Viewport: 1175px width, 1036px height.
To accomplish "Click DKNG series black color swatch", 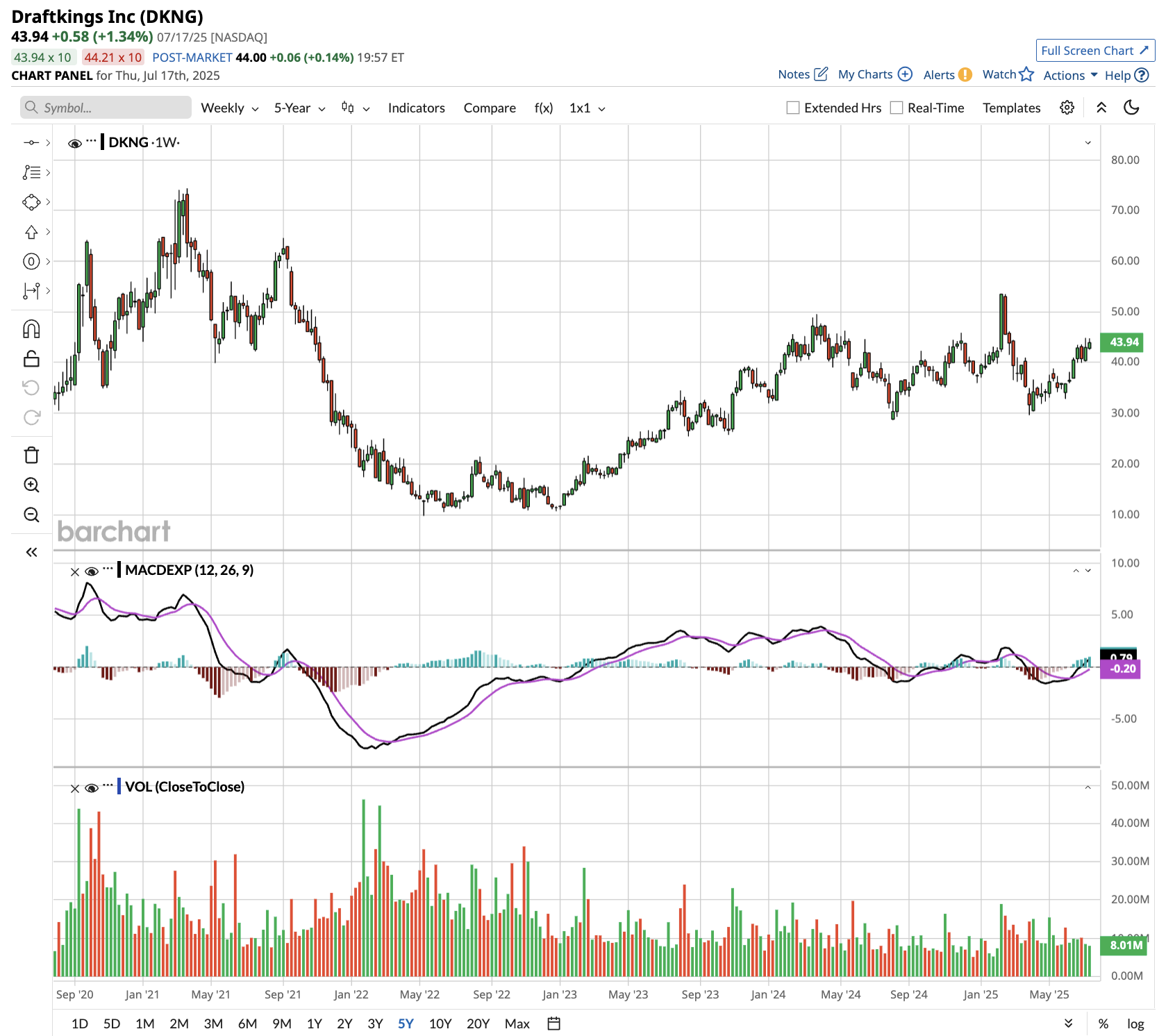I will click(x=103, y=142).
